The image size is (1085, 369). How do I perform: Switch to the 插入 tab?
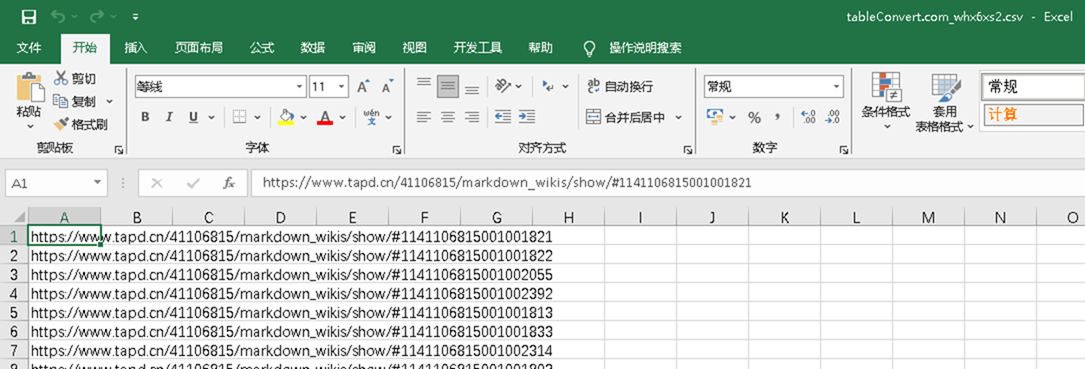[x=136, y=48]
